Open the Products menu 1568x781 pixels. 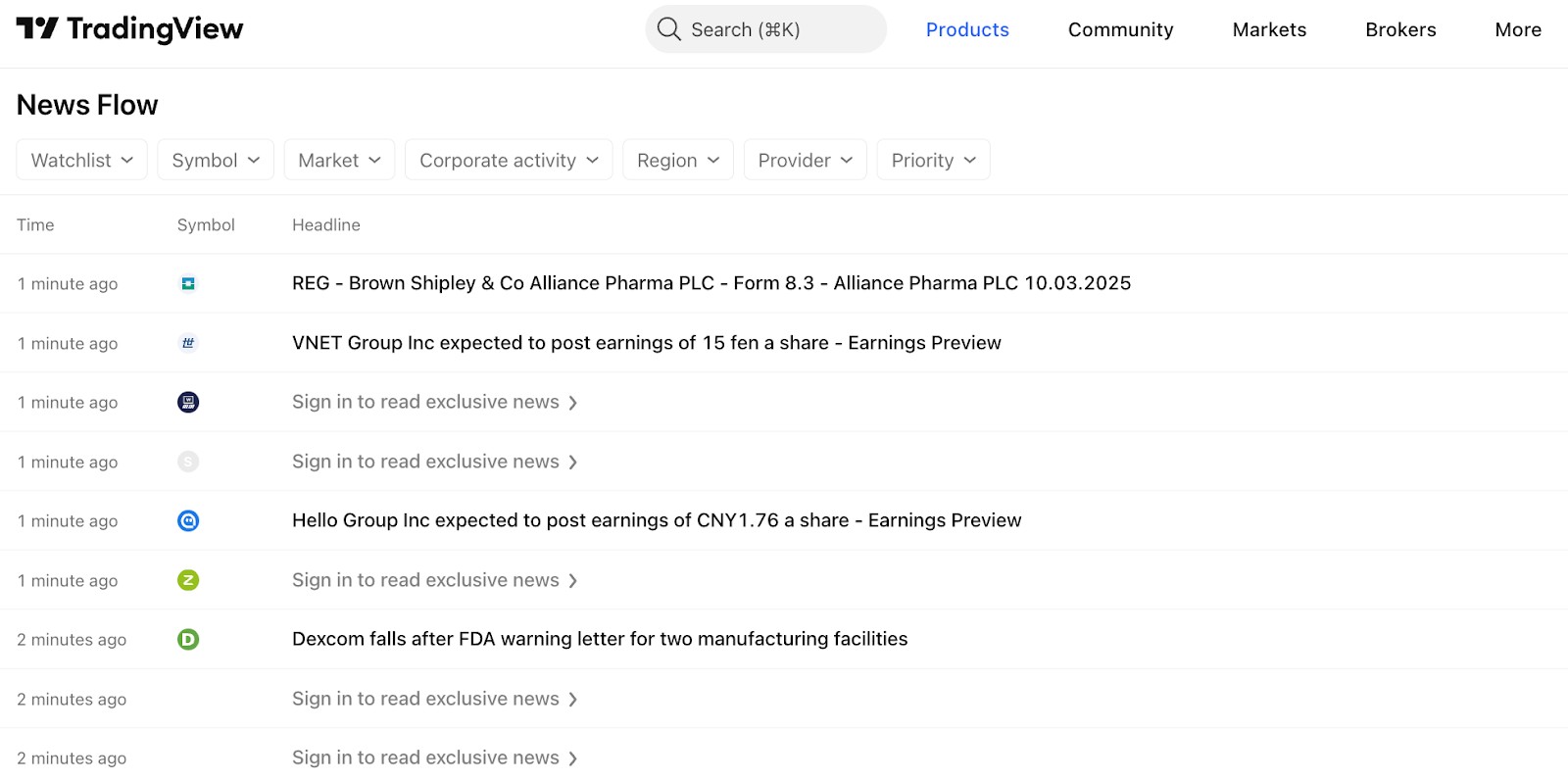[x=967, y=29]
